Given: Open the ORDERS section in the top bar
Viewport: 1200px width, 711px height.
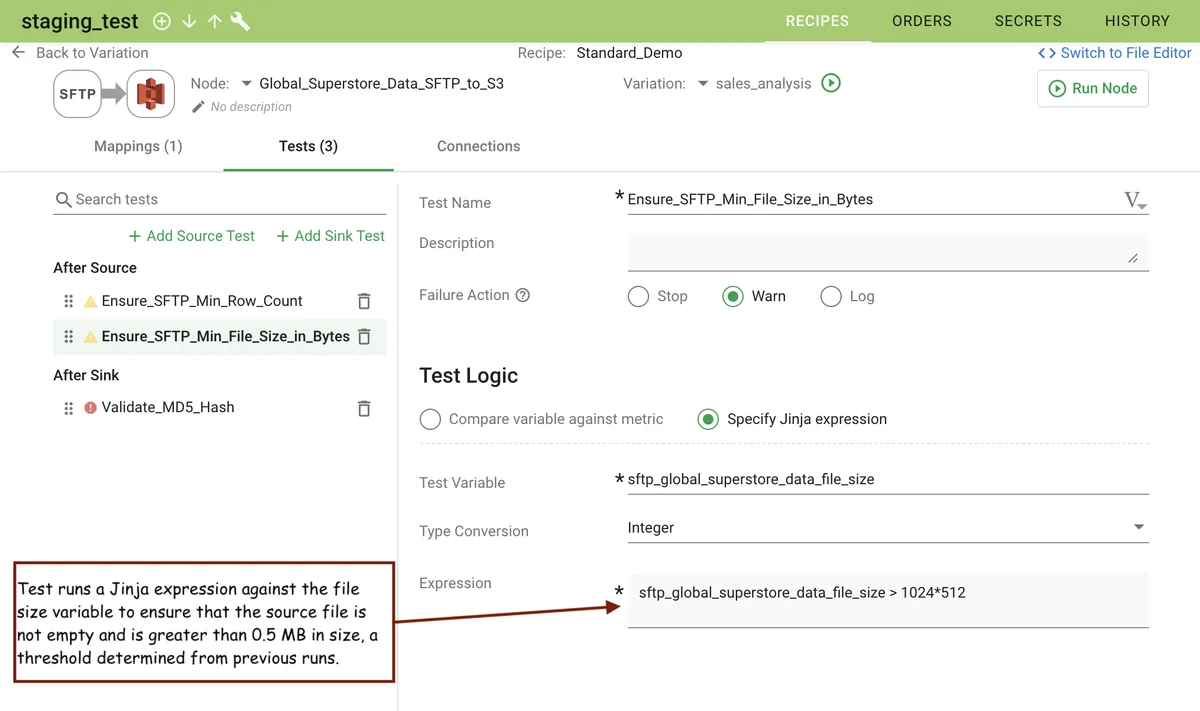Looking at the screenshot, I should [x=921, y=20].
